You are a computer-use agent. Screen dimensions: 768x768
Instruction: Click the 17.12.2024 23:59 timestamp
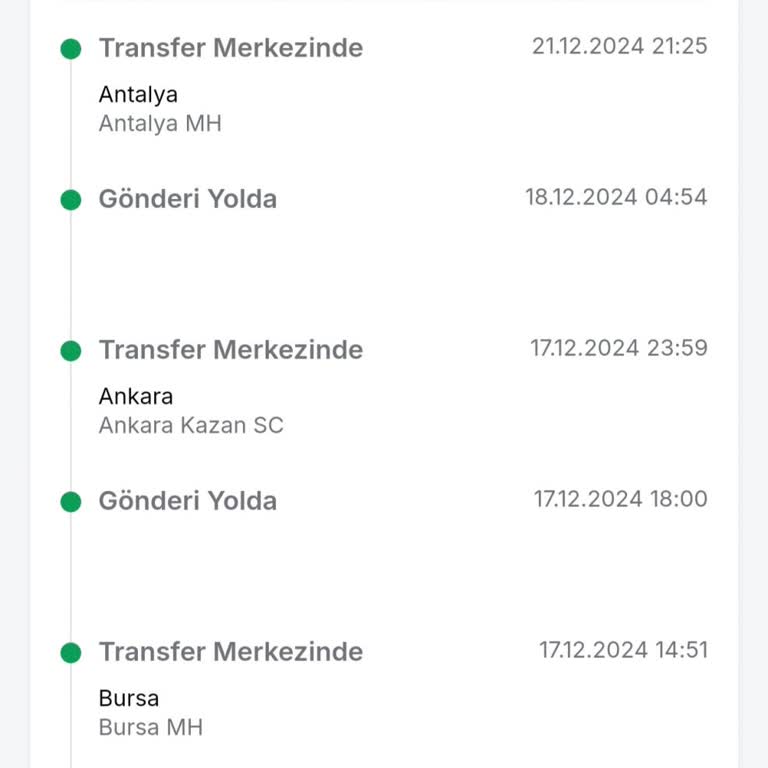(618, 348)
